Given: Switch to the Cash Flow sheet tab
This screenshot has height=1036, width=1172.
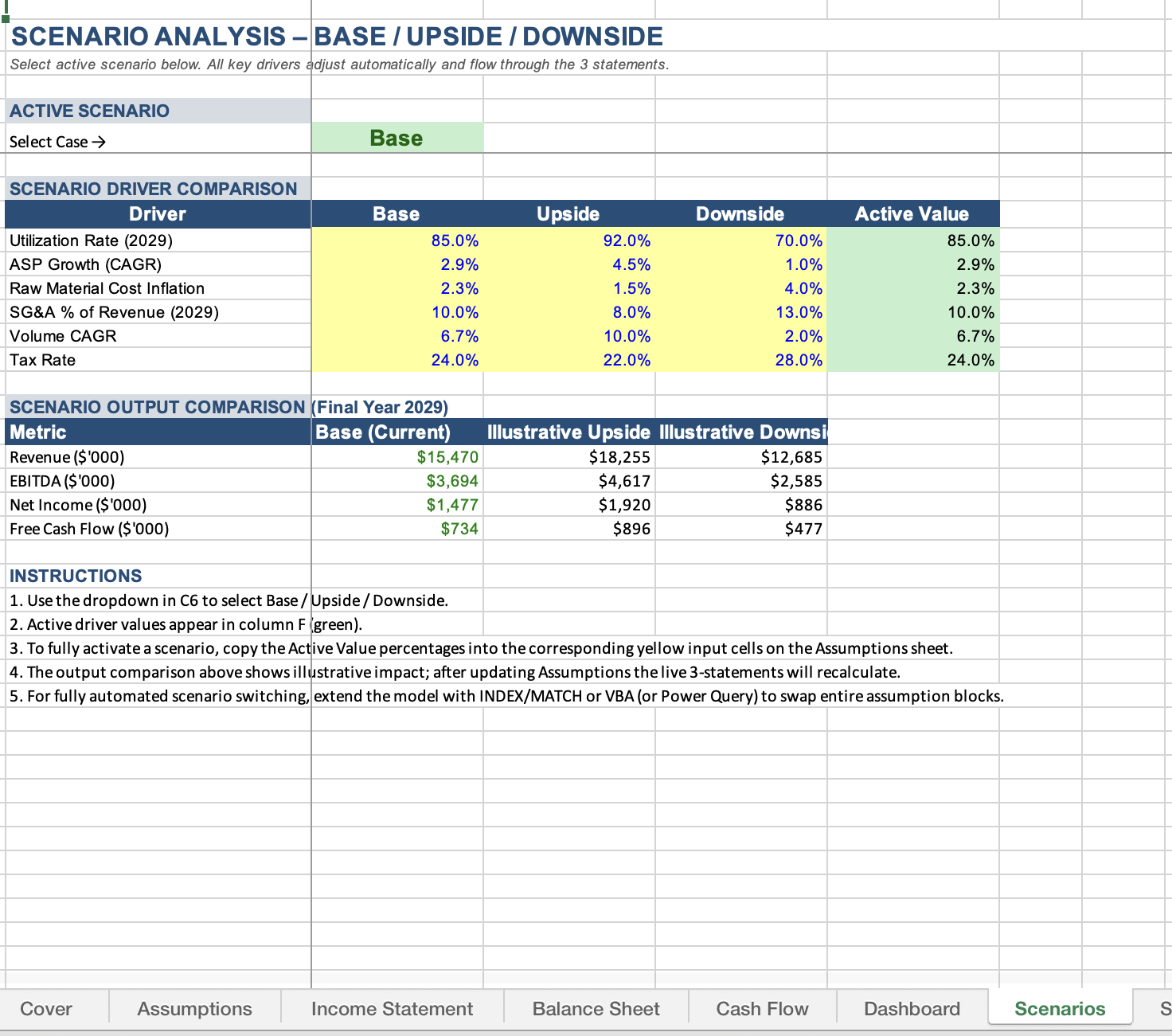Looking at the screenshot, I should pyautogui.click(x=762, y=1009).
